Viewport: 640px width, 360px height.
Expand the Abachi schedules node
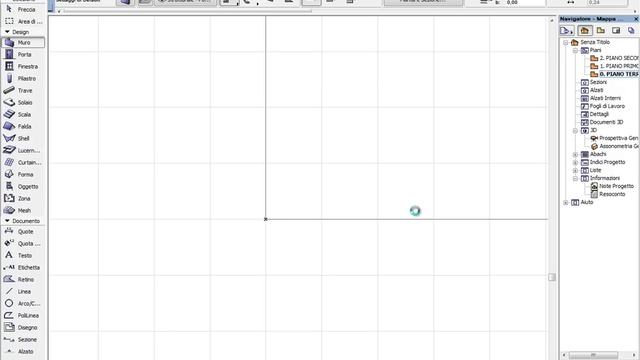click(576, 154)
